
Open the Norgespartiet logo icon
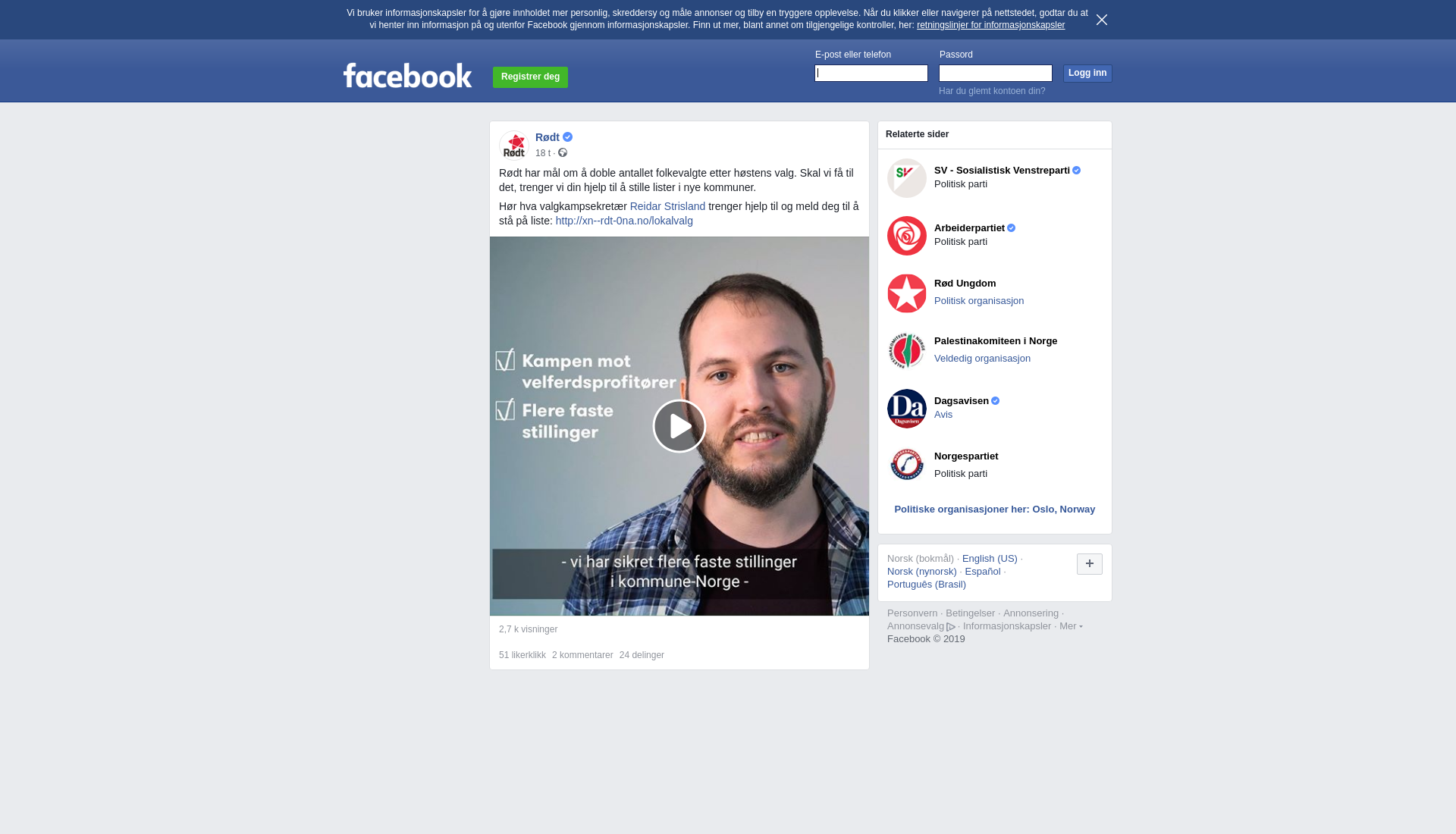point(907,465)
